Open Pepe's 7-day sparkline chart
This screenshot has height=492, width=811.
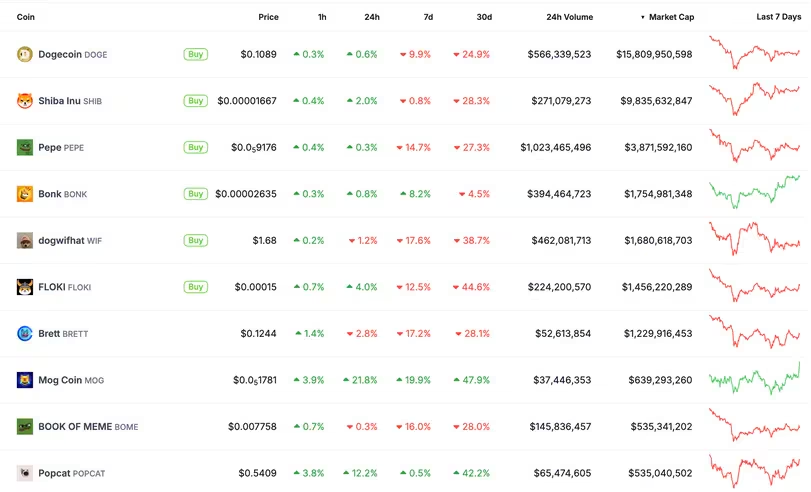[754, 146]
